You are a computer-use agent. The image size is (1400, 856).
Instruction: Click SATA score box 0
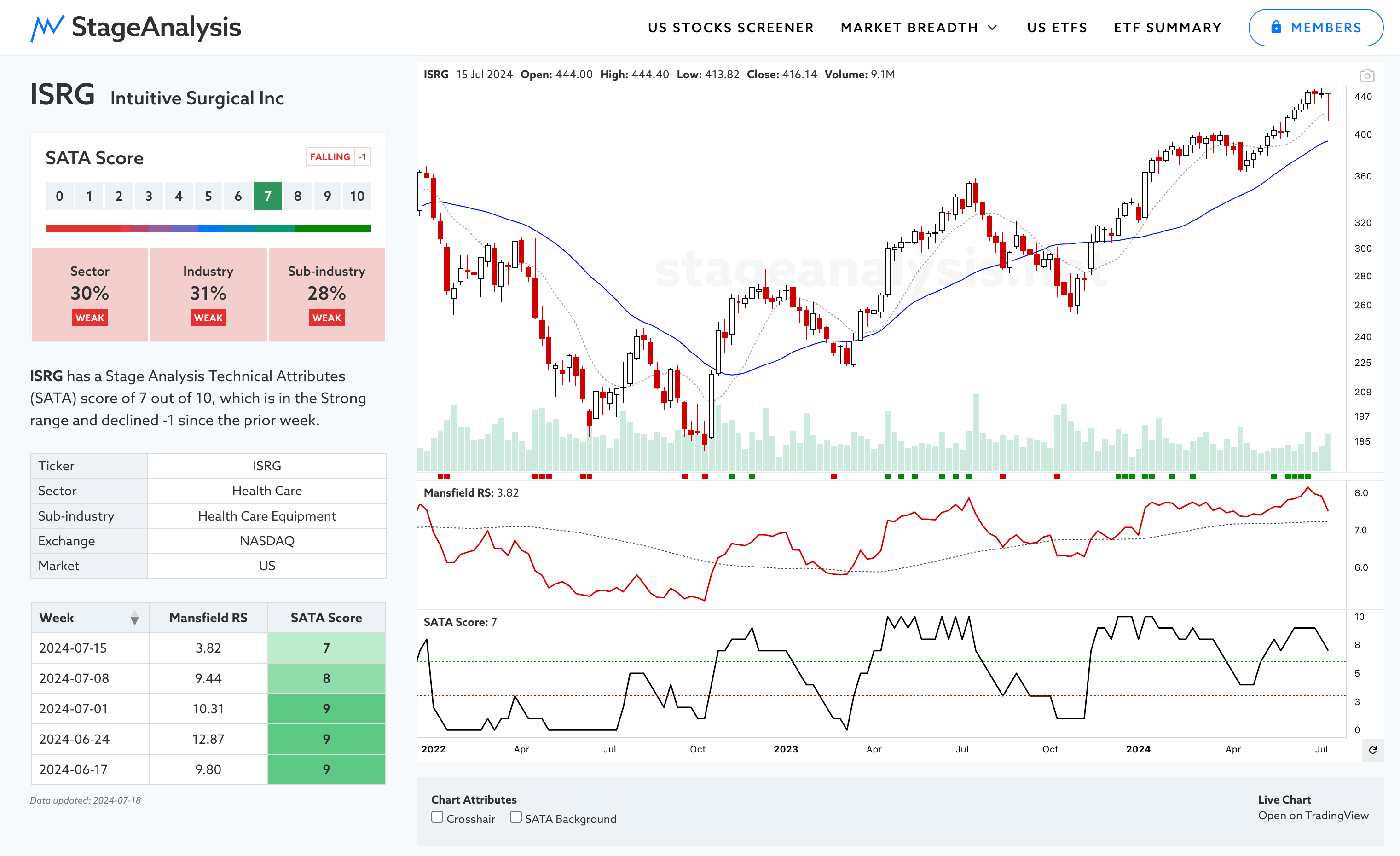pyautogui.click(x=59, y=196)
